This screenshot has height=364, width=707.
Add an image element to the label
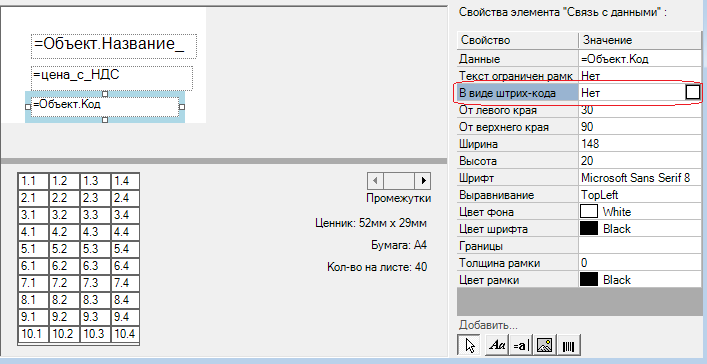[545, 345]
